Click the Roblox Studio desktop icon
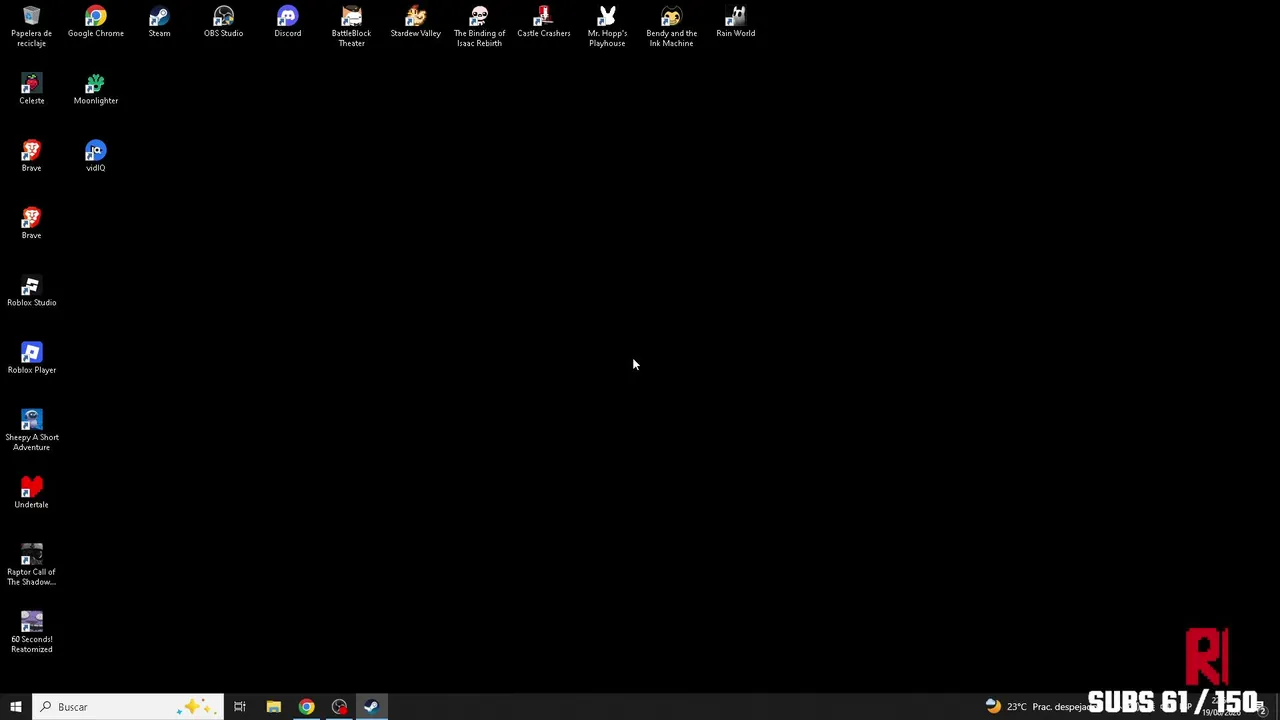 31,291
